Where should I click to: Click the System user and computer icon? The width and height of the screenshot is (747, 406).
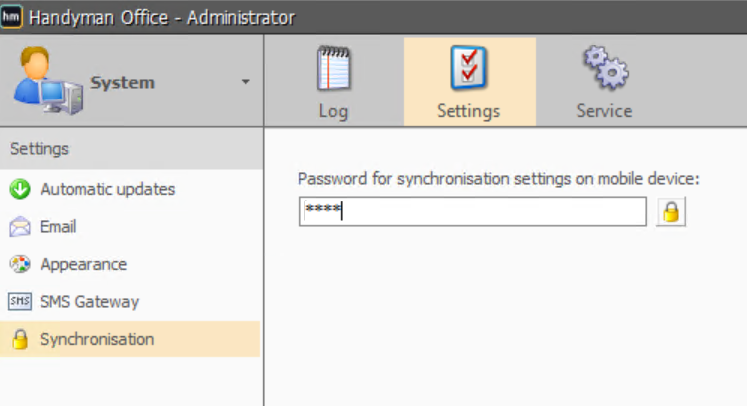pos(48,81)
